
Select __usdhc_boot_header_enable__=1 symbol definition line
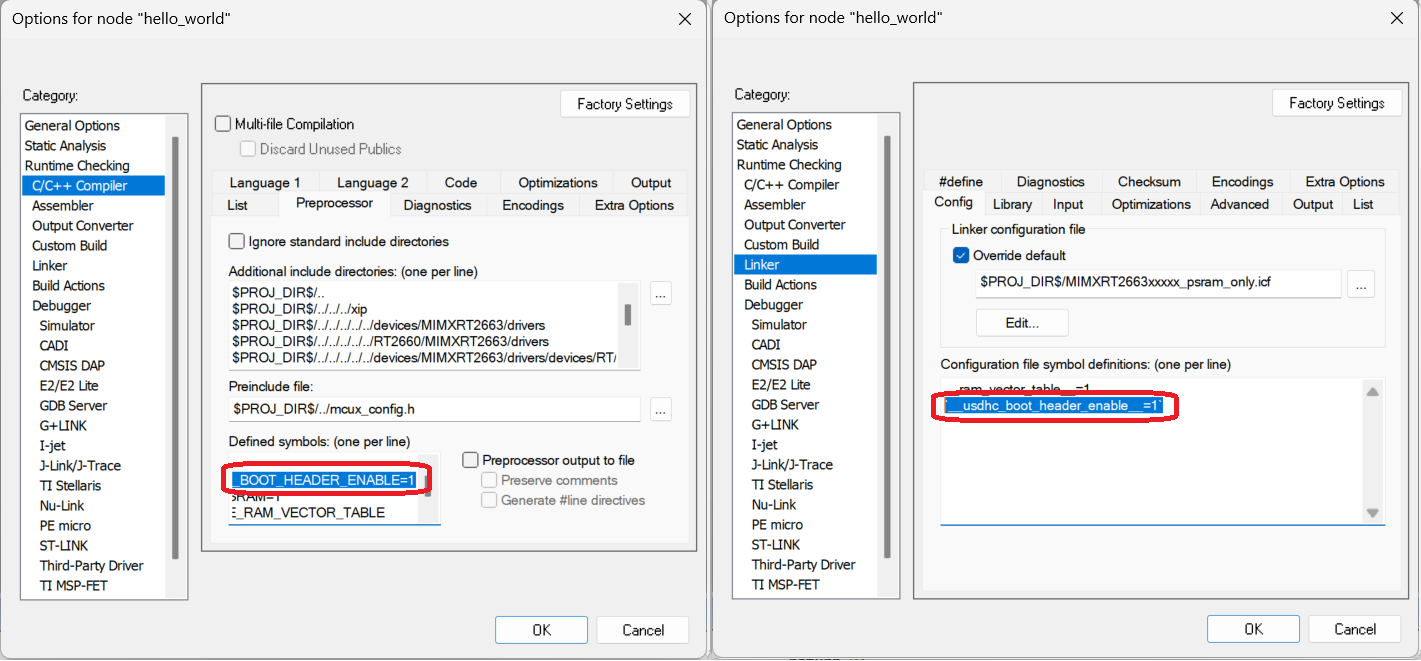(1055, 405)
